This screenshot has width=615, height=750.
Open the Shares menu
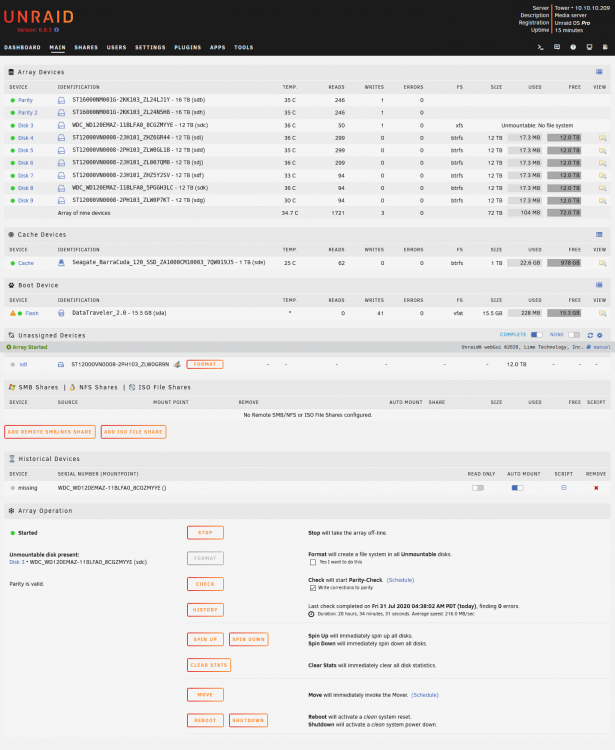point(86,47)
